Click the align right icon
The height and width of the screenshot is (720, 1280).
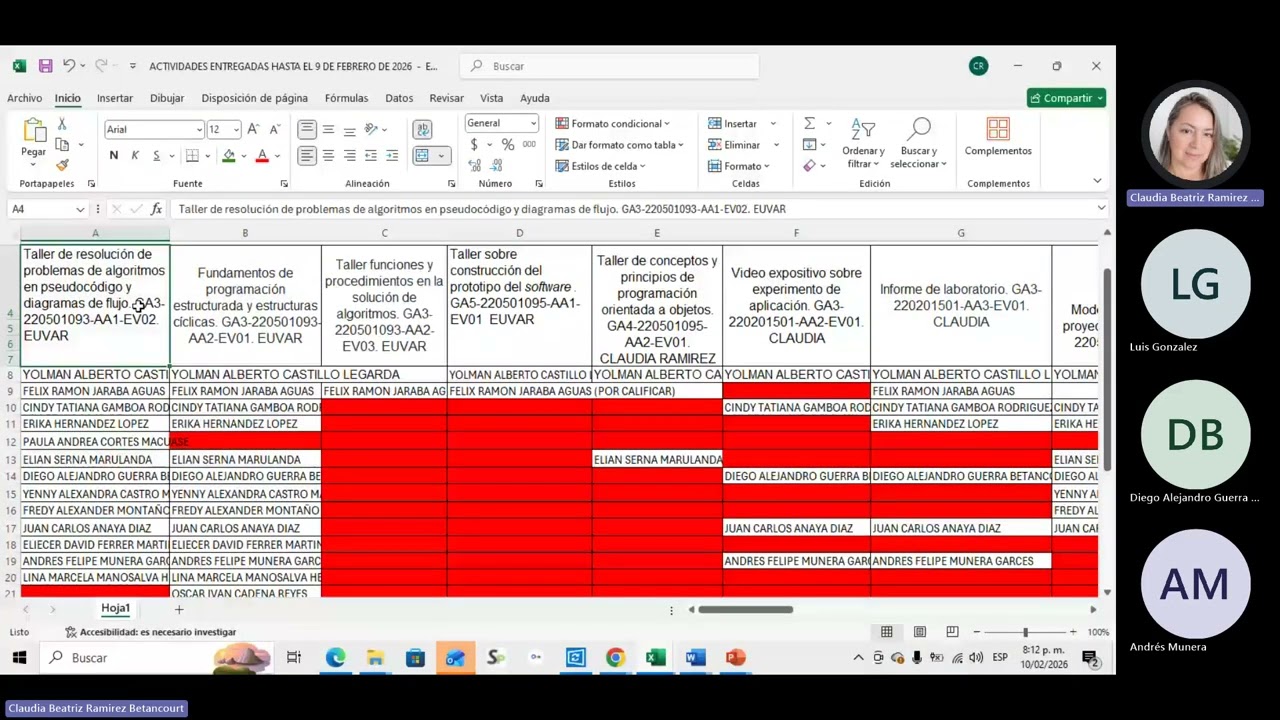pyautogui.click(x=349, y=156)
